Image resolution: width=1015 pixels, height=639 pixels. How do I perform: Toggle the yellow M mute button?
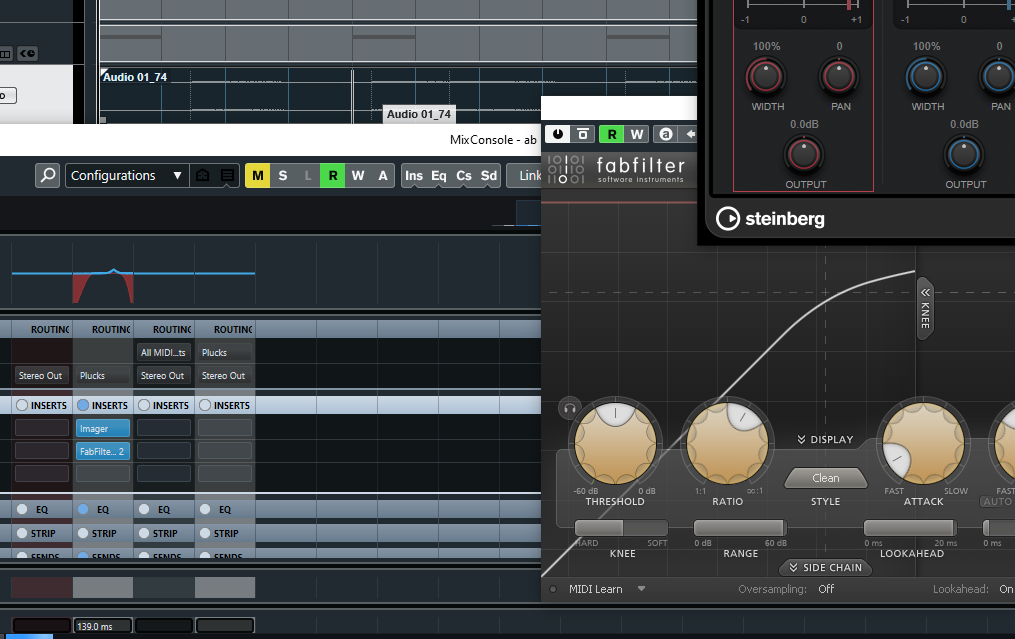pos(258,175)
